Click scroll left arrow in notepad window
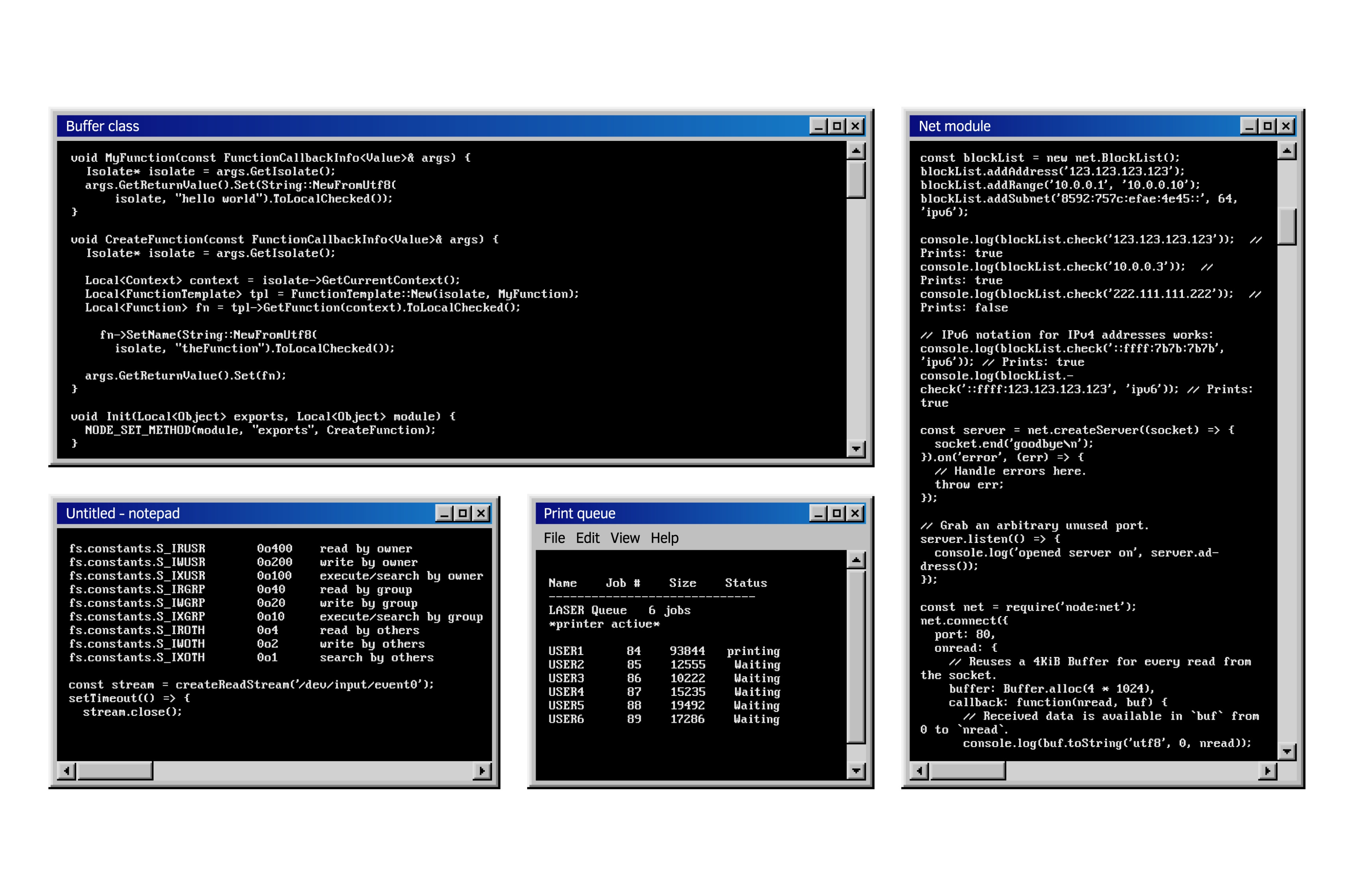Viewport: 1354px width, 896px height. tap(66, 771)
